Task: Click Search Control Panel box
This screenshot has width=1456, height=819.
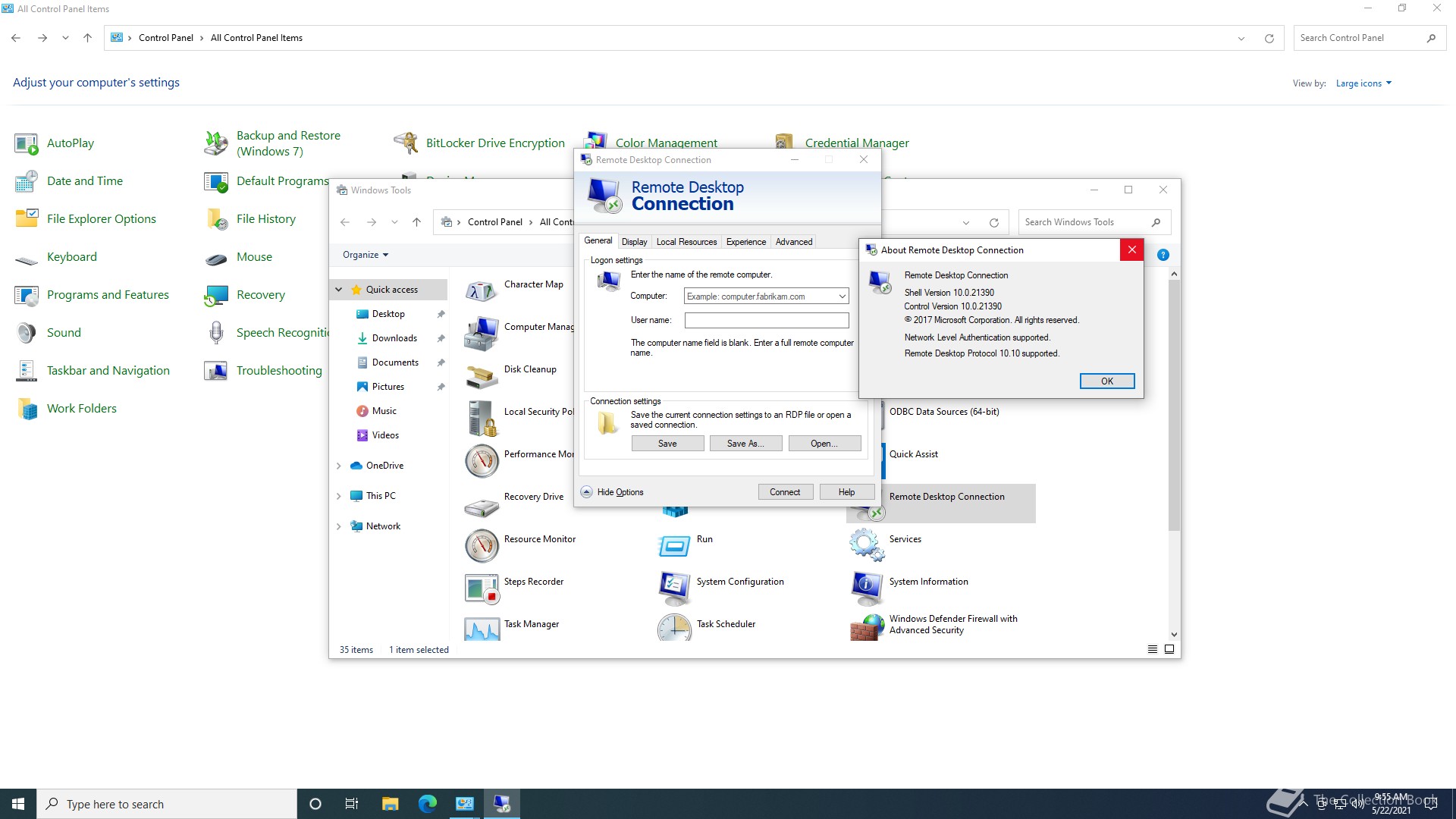Action: (1370, 38)
